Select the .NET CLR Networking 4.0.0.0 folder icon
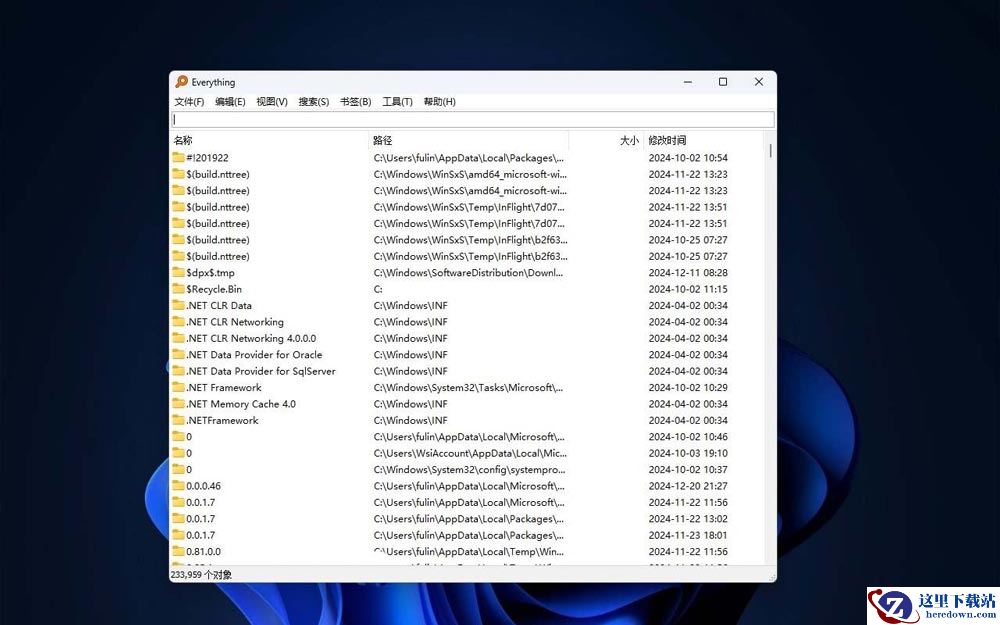The height and width of the screenshot is (625, 1000). 179,338
